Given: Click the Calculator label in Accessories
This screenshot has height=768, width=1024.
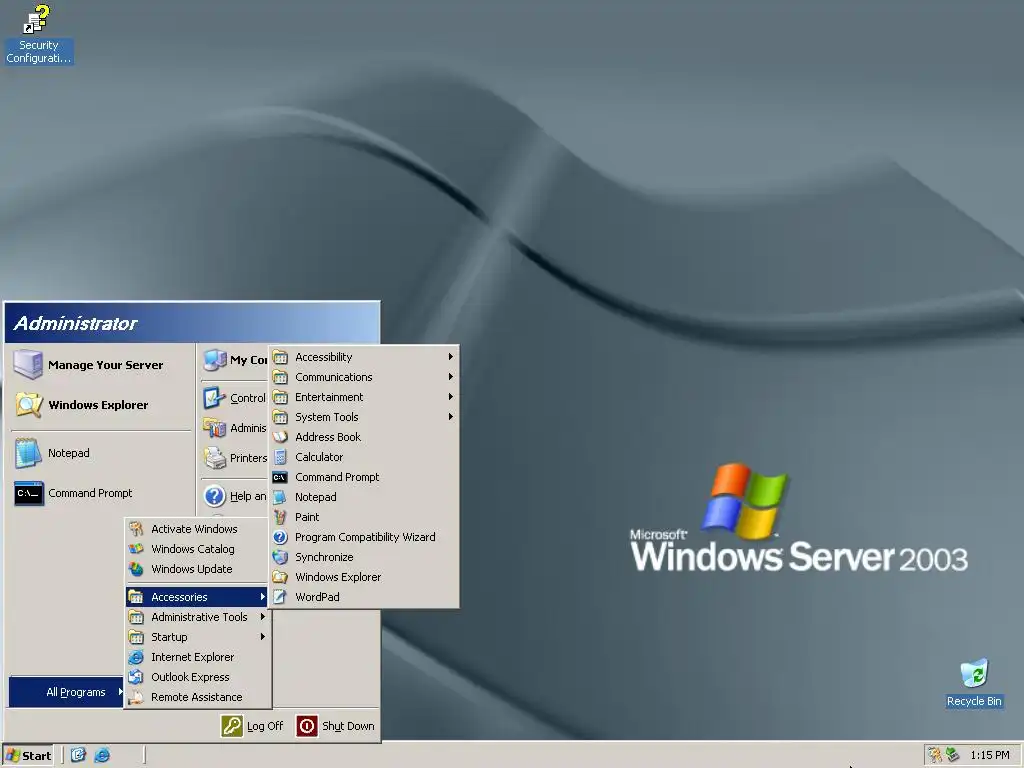Looking at the screenshot, I should click(319, 457).
